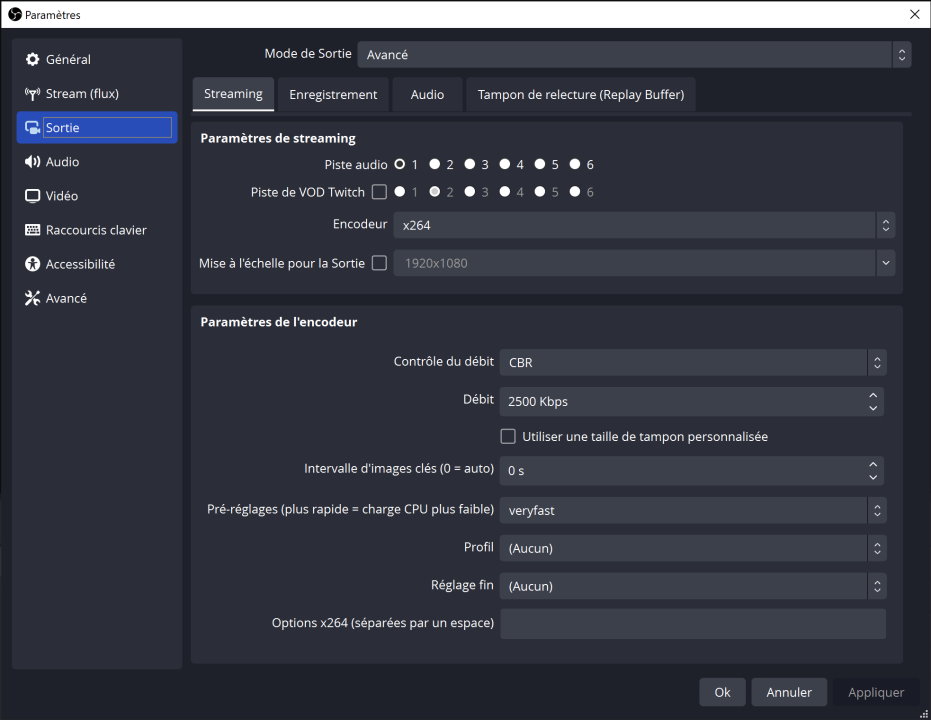Click the Accessibilité icon in sidebar
Image resolution: width=931 pixels, height=720 pixels.
point(32,264)
